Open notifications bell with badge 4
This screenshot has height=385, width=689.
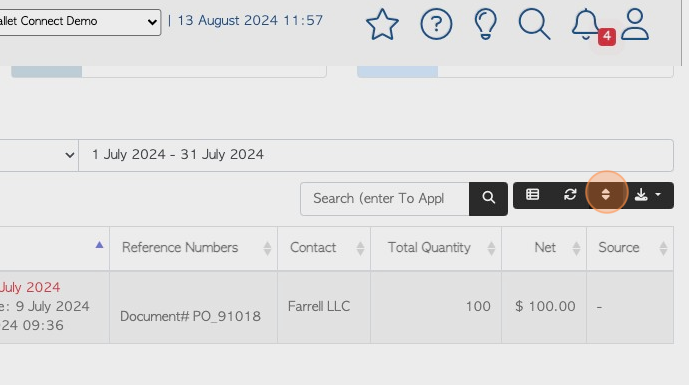[591, 26]
